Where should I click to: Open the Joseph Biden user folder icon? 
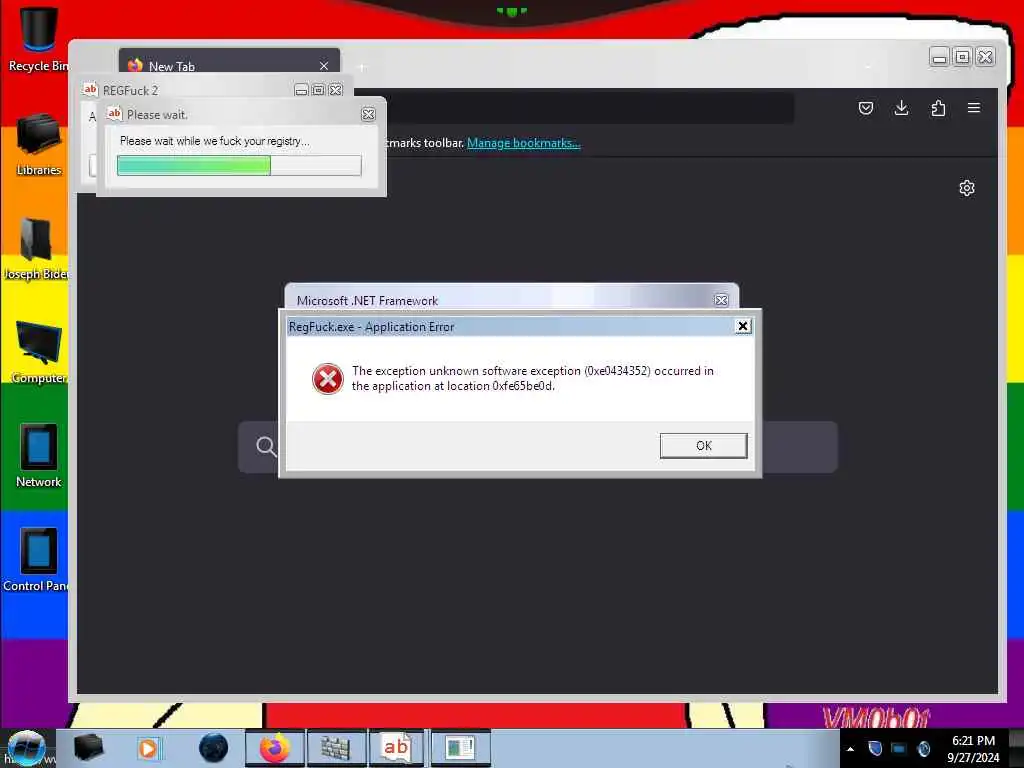coord(36,248)
